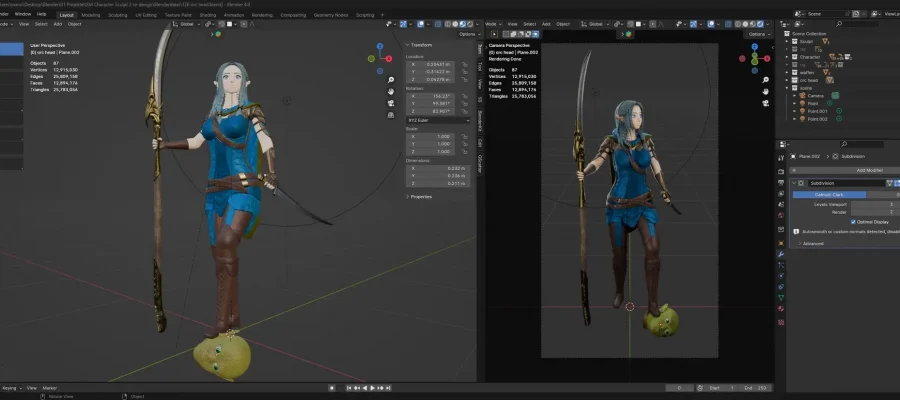Switch to the Modeling workspace tab
Viewport: 900px width, 400px height.
coord(91,15)
